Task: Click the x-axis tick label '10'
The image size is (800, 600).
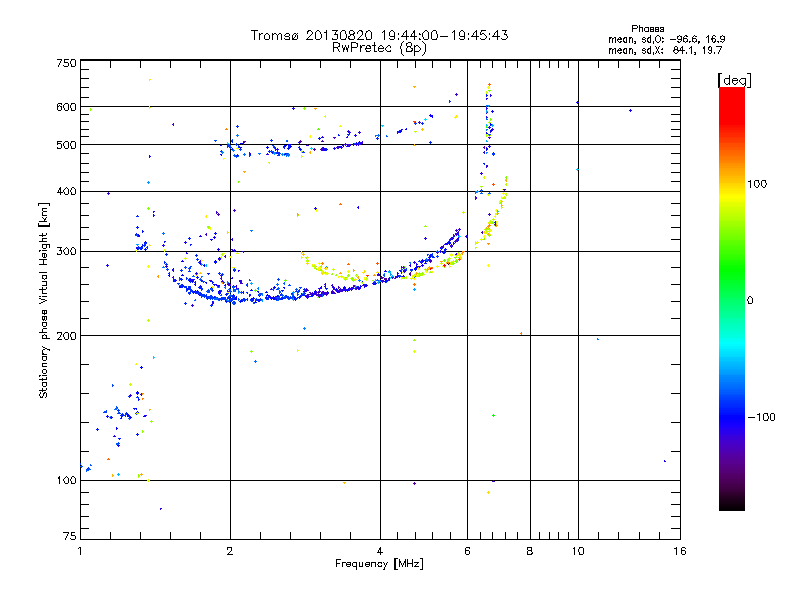Action: pyautogui.click(x=578, y=551)
